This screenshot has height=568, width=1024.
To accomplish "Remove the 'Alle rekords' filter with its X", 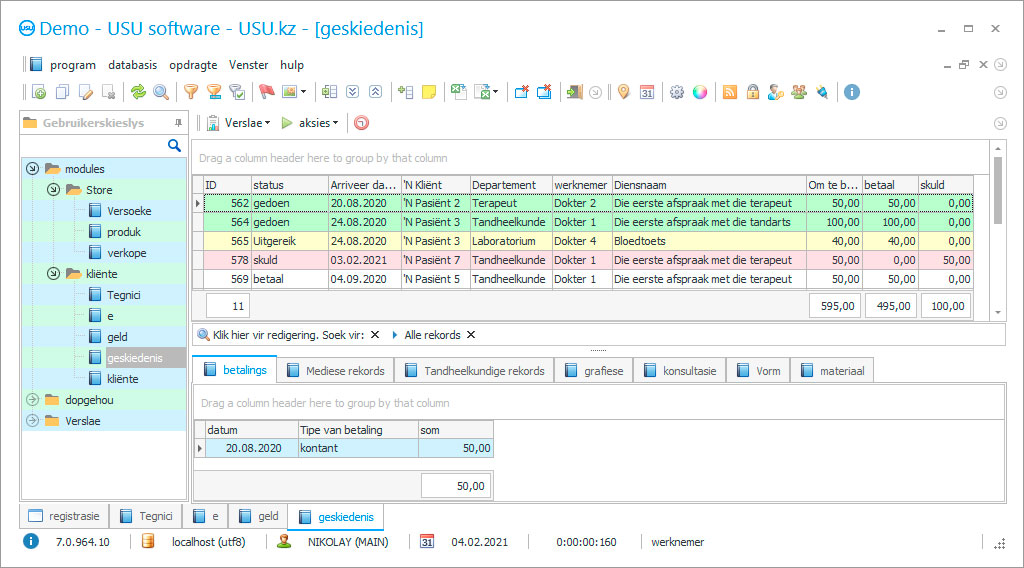I will point(471,335).
